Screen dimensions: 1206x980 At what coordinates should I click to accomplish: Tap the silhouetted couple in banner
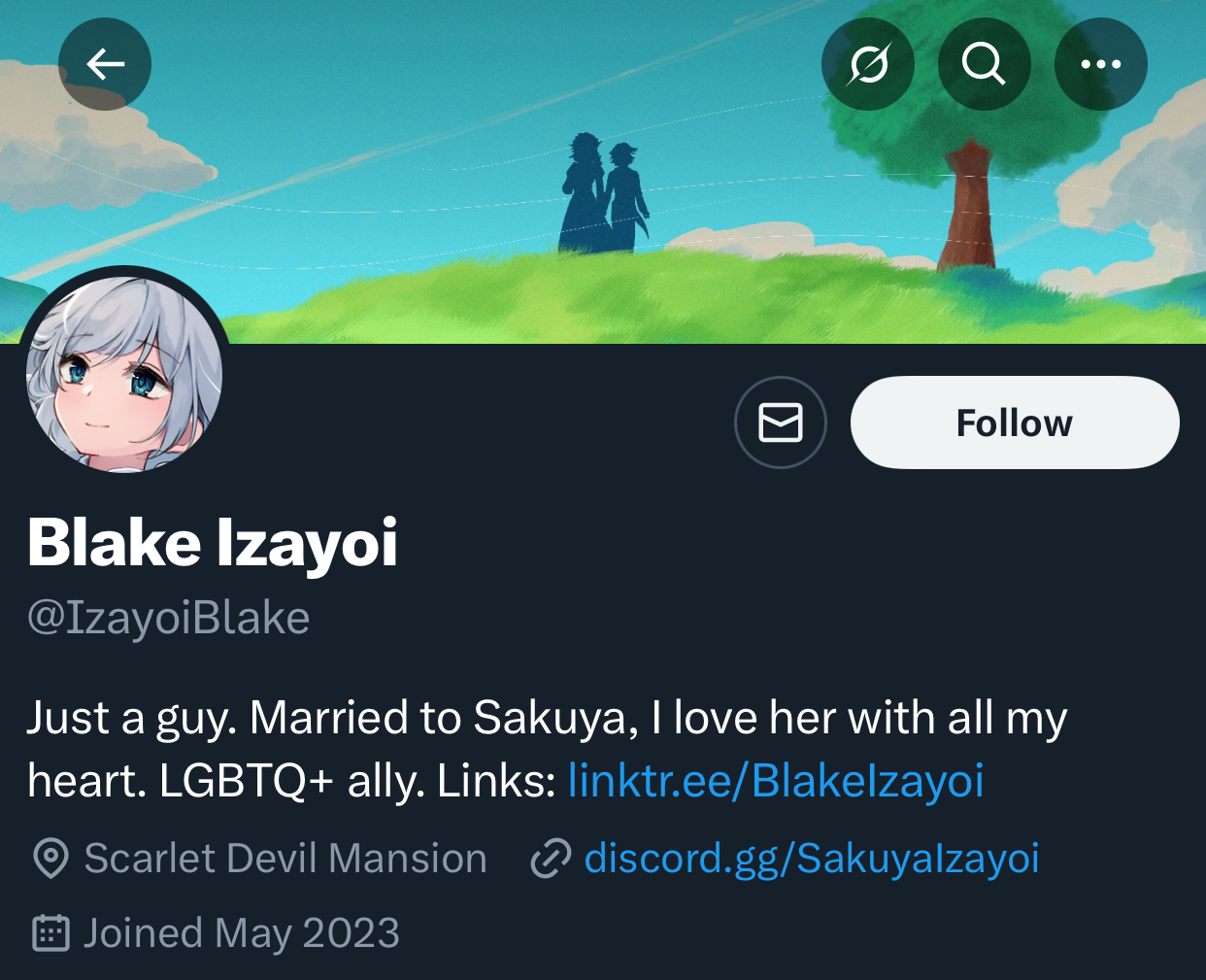coord(602,194)
